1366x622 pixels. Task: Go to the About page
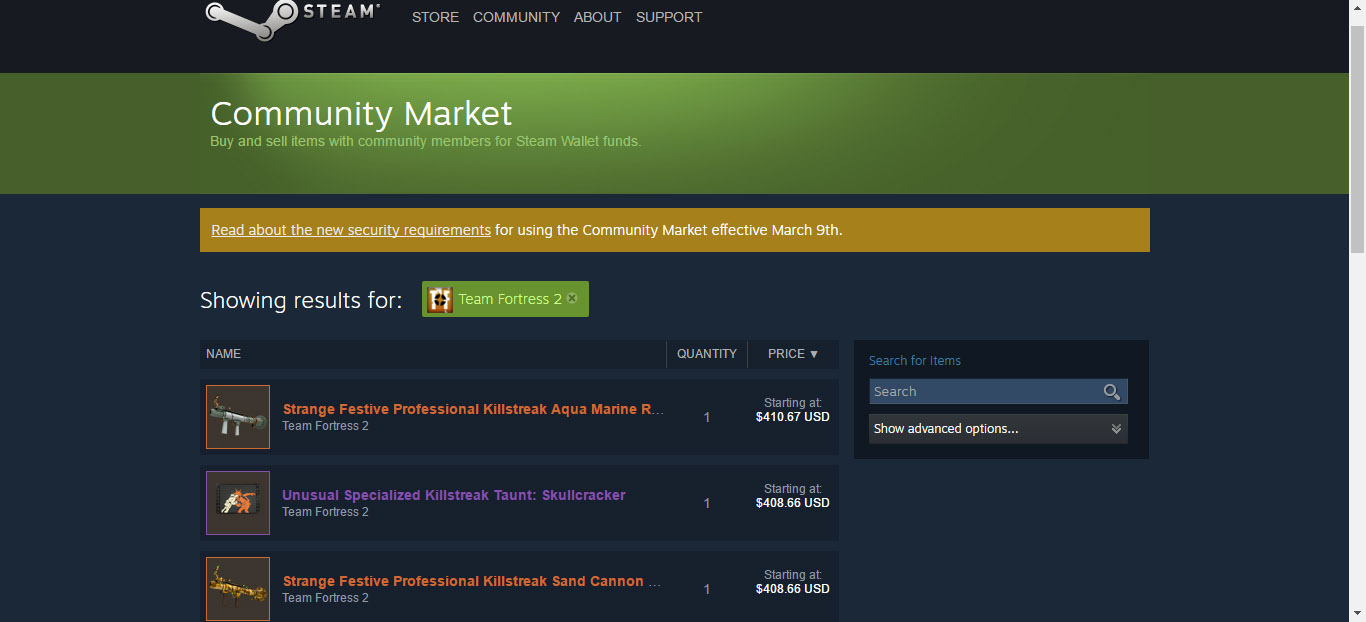(x=597, y=17)
